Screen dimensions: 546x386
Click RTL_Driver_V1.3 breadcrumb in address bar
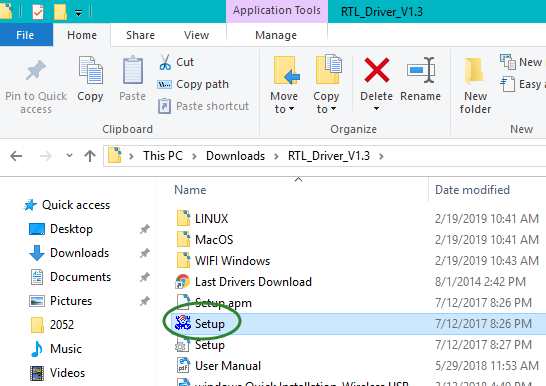[329, 156]
